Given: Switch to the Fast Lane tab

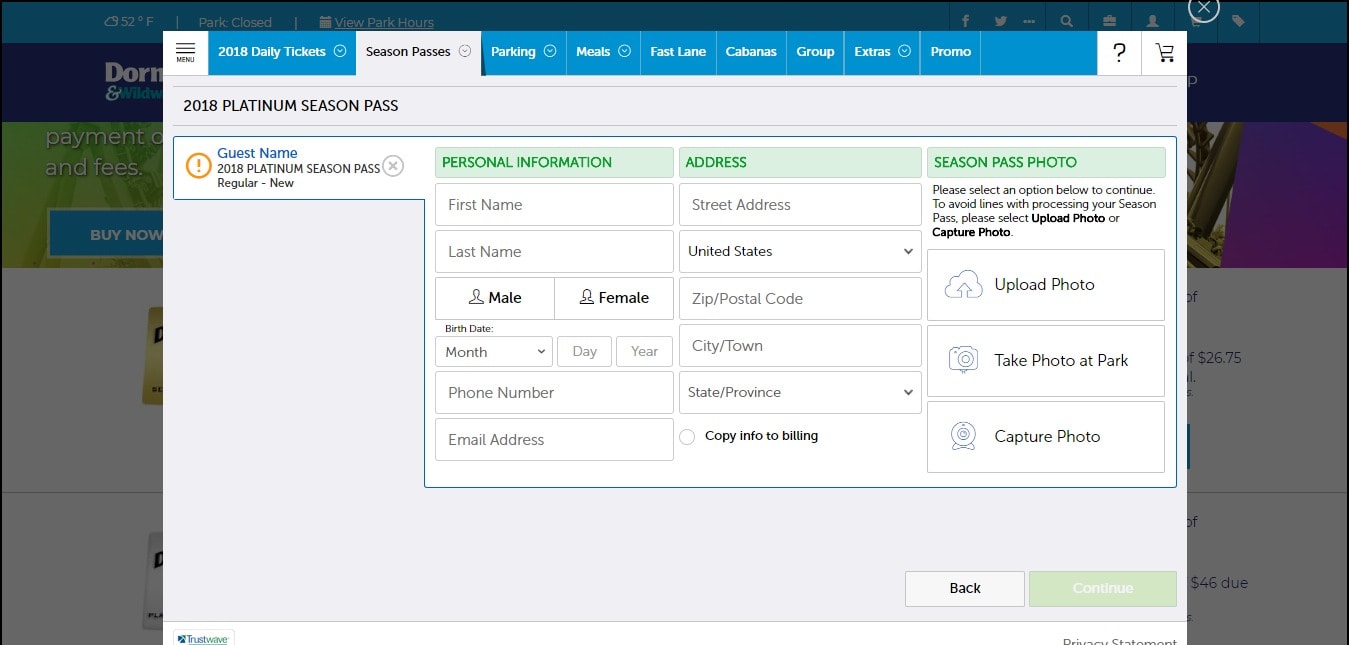Looking at the screenshot, I should tap(678, 52).
